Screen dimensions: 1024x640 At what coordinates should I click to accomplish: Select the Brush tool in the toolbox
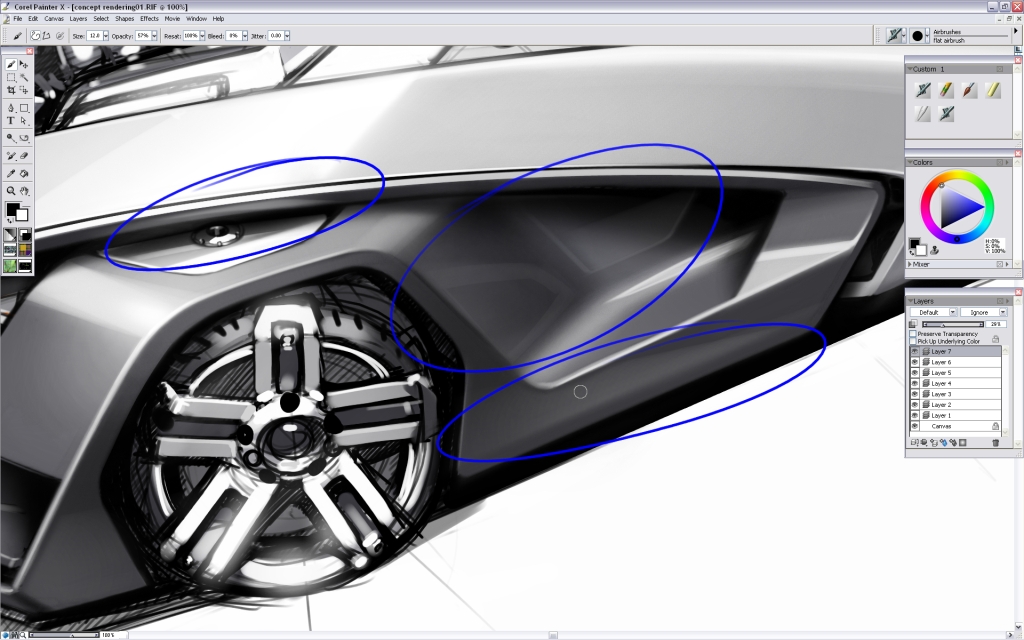click(10, 64)
